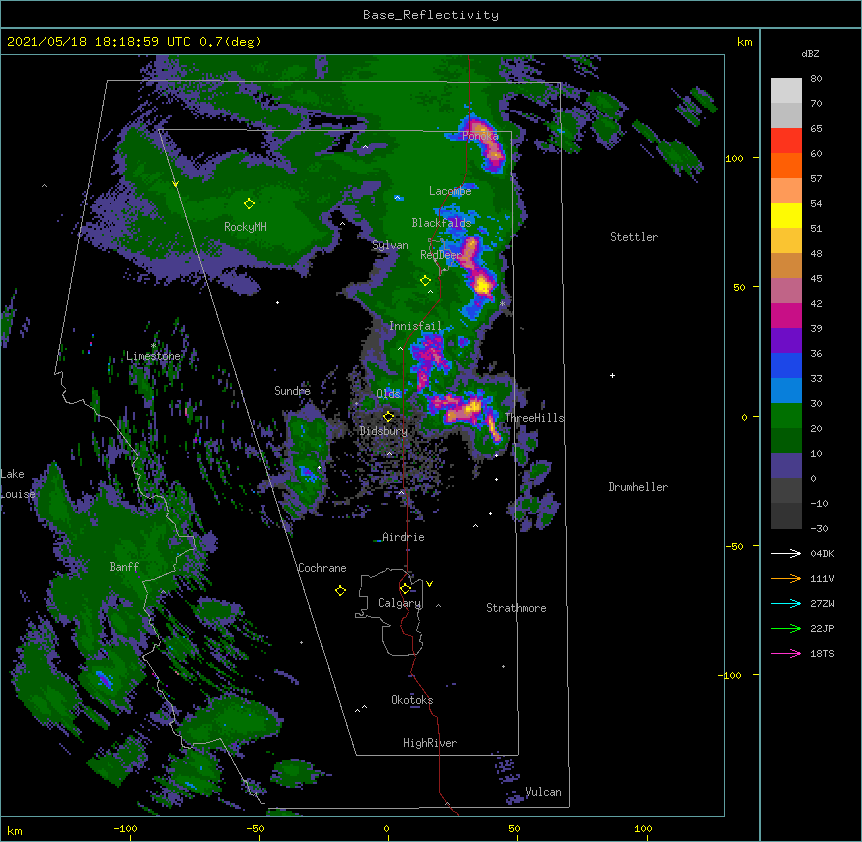The width and height of the screenshot is (862, 842).
Task: Click the Strathmore town label
Action: tap(516, 608)
